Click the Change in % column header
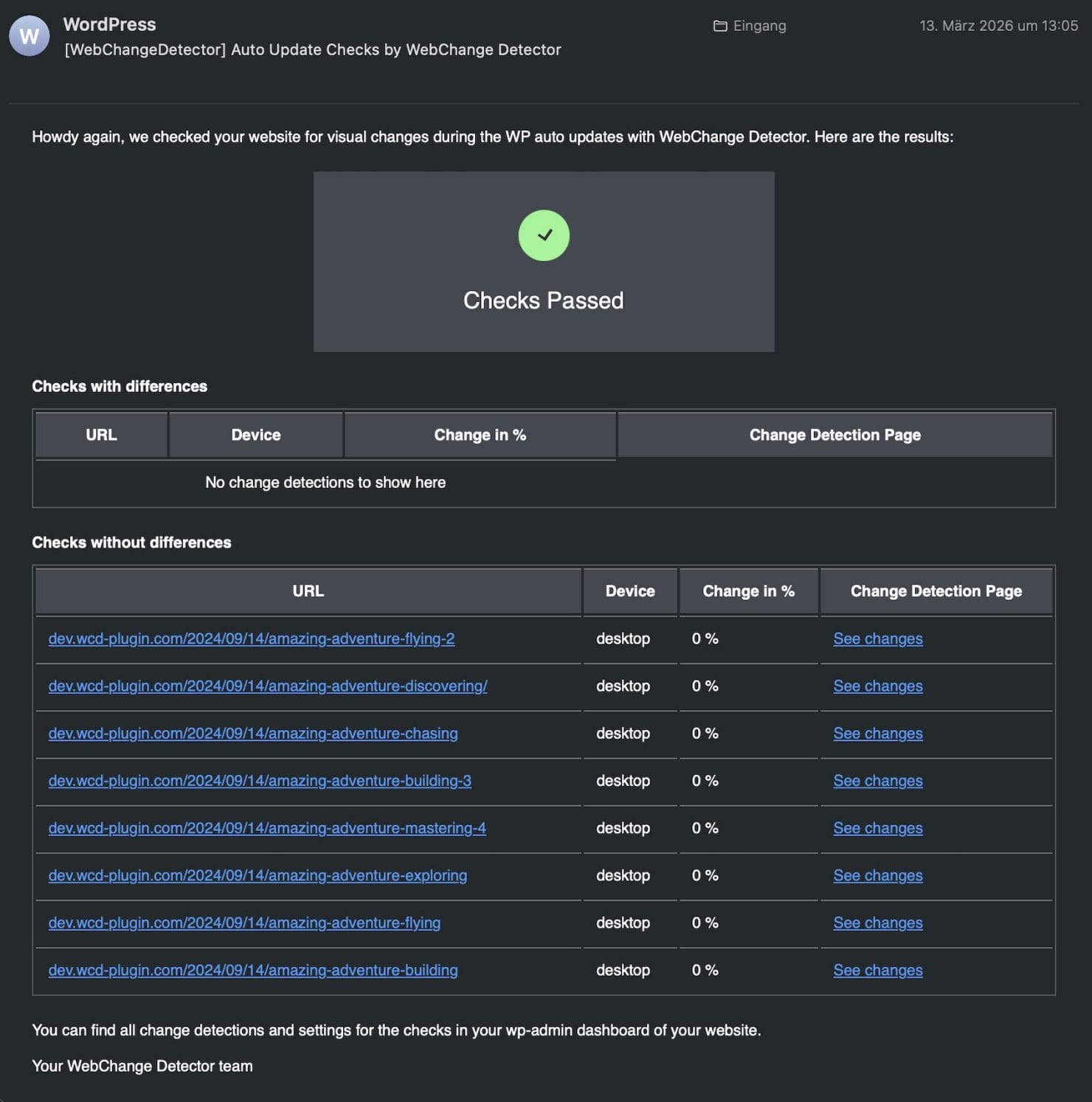1092x1102 pixels. pos(748,590)
